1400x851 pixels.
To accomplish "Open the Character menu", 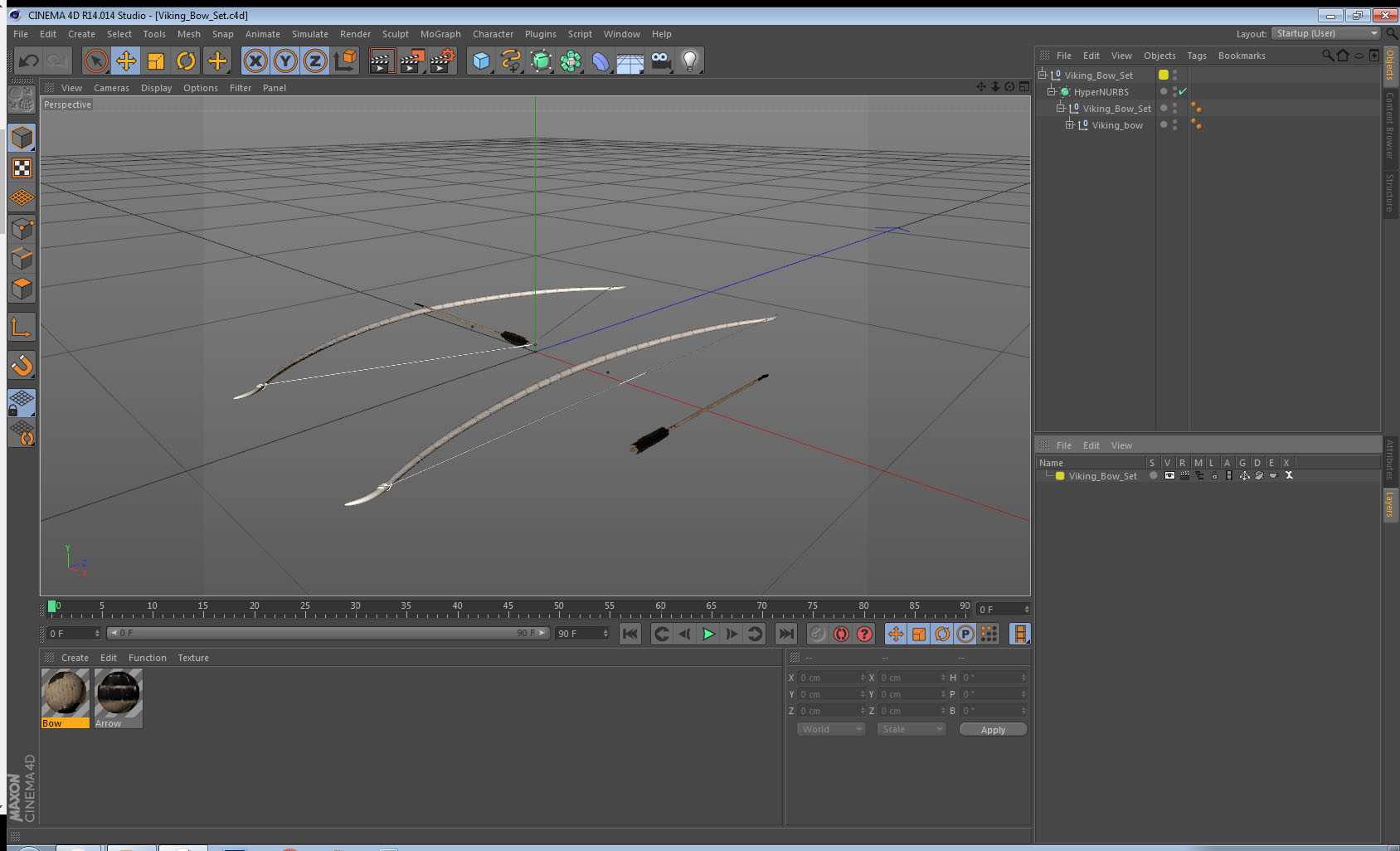I will click(x=493, y=34).
